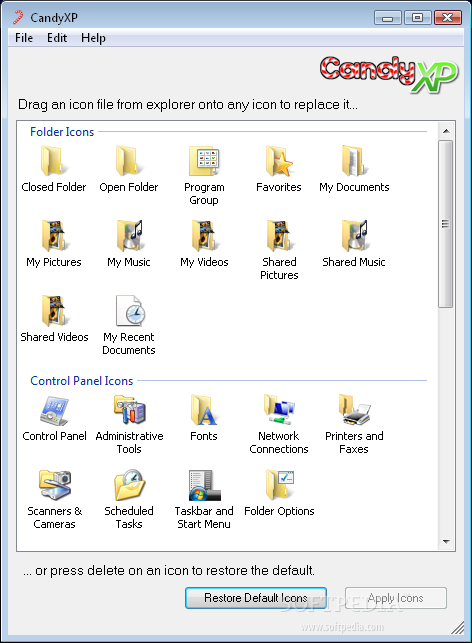The width and height of the screenshot is (472, 643).
Task: Select the My Music folder icon
Action: tap(129, 235)
